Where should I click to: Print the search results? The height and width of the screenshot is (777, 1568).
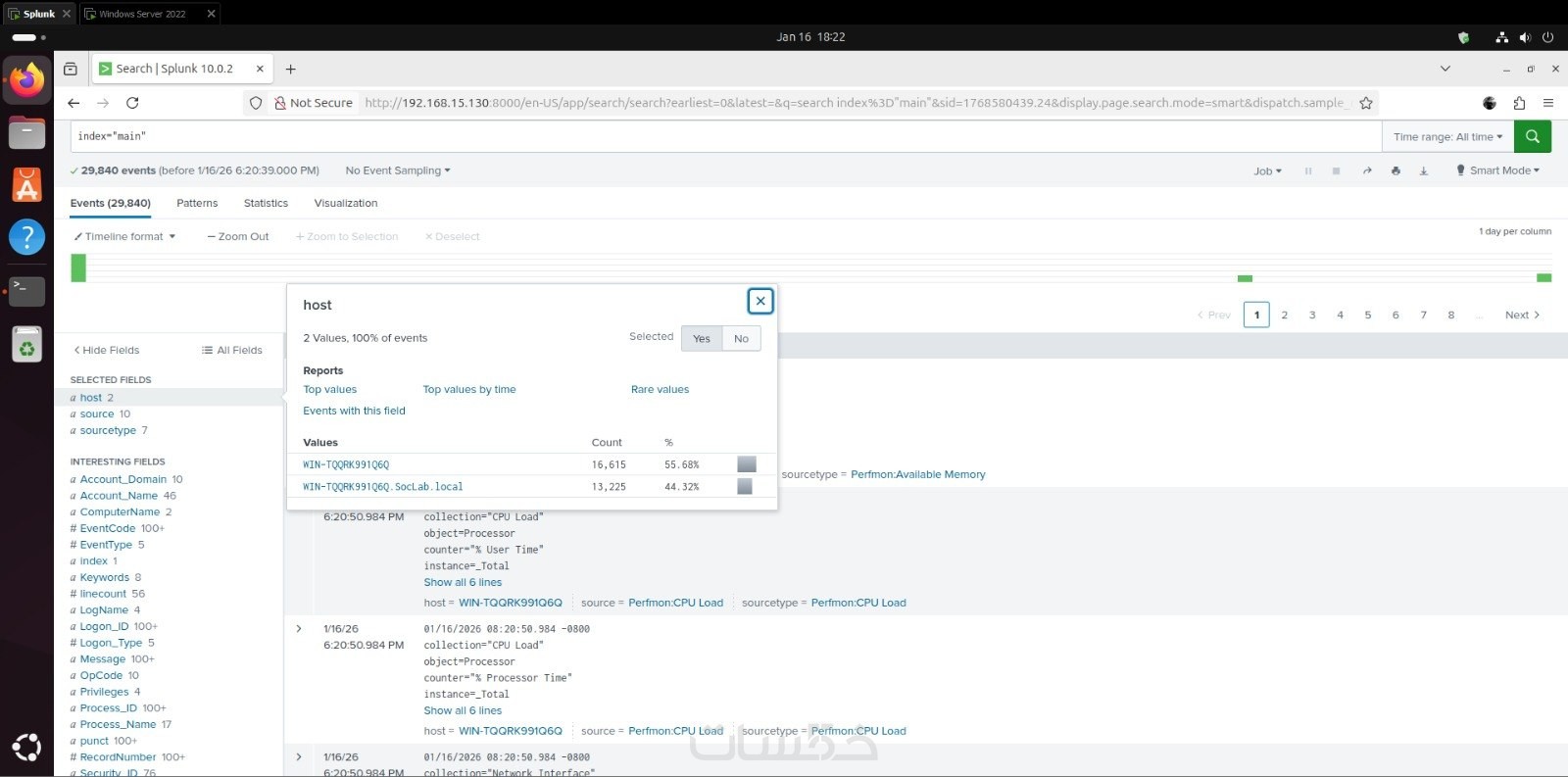1396,170
